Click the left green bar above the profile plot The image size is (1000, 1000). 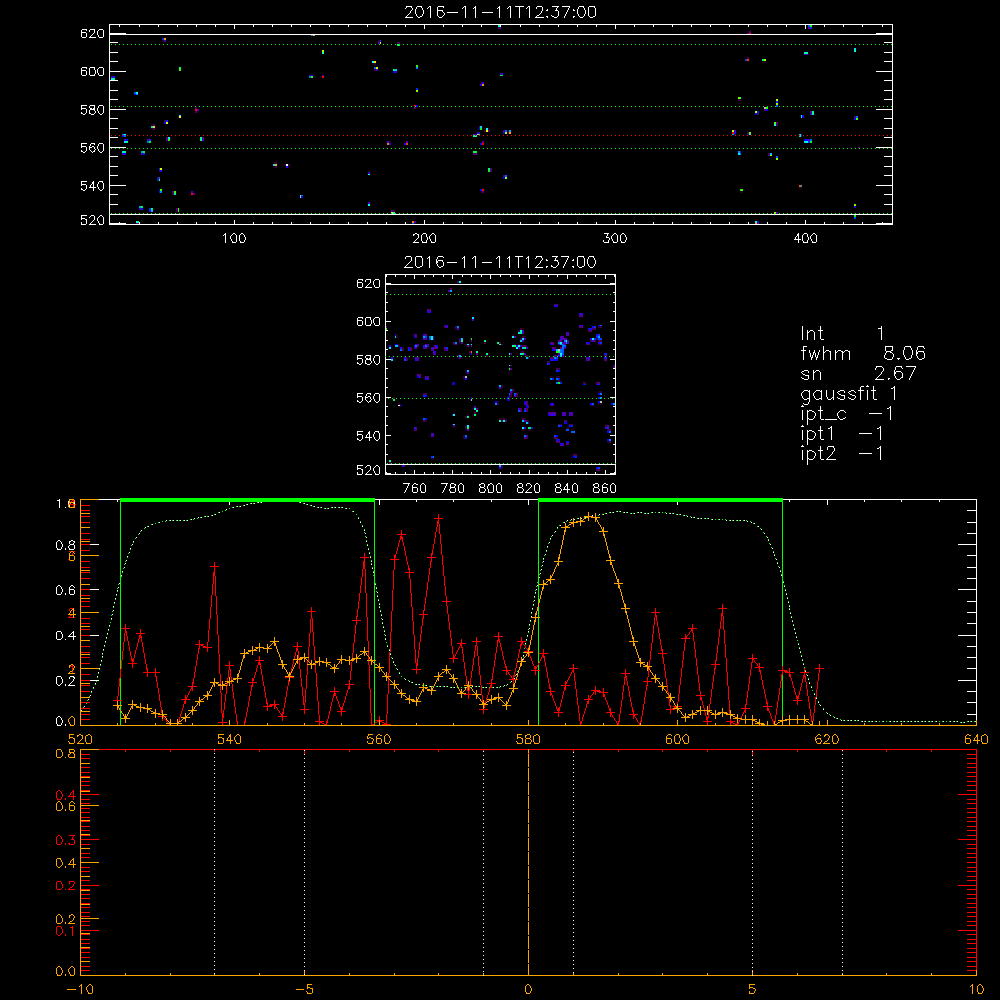coord(247,500)
